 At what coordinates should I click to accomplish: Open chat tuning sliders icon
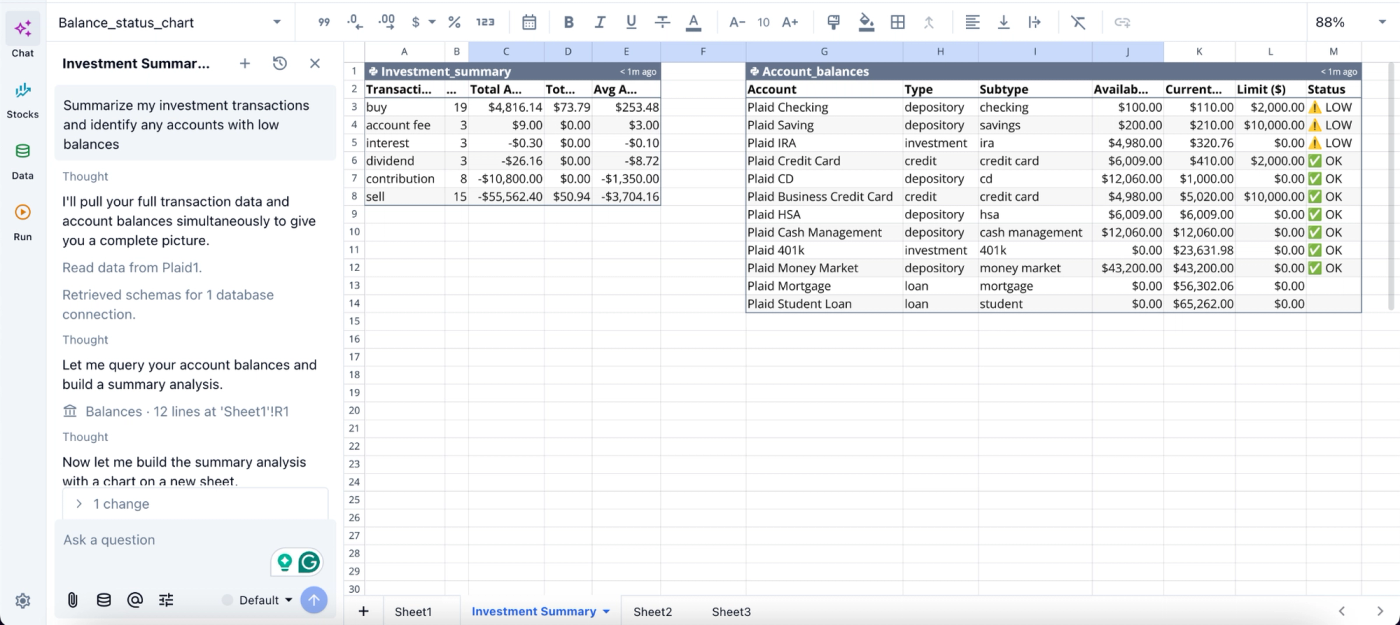tap(166, 600)
